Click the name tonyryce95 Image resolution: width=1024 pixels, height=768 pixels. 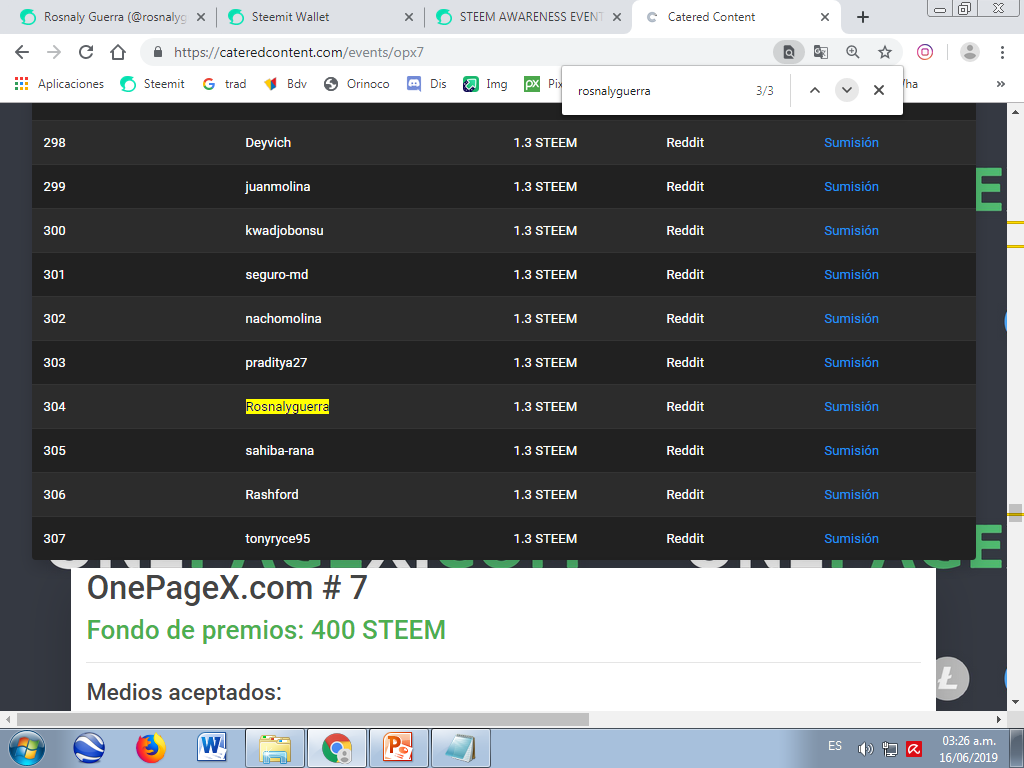[x=278, y=539]
